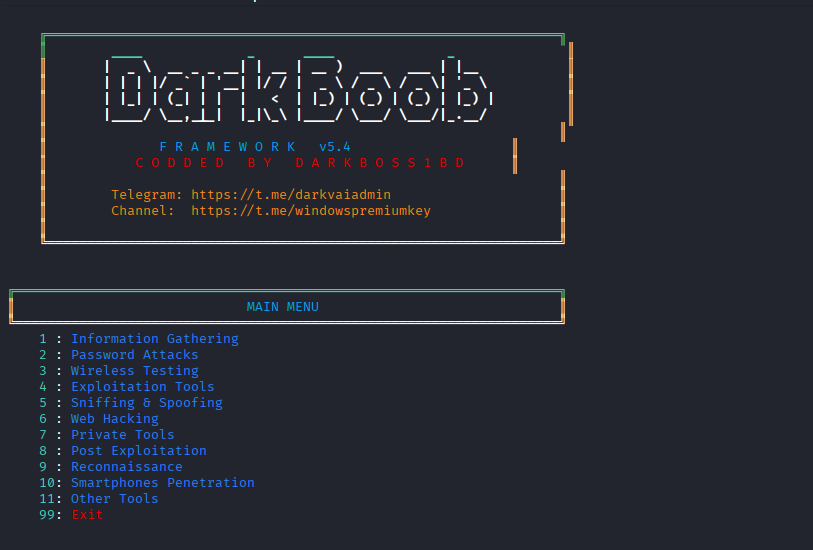Screen dimensions: 813x550
Task: Click the 'Telegram:' label
Action: click(x=147, y=195)
